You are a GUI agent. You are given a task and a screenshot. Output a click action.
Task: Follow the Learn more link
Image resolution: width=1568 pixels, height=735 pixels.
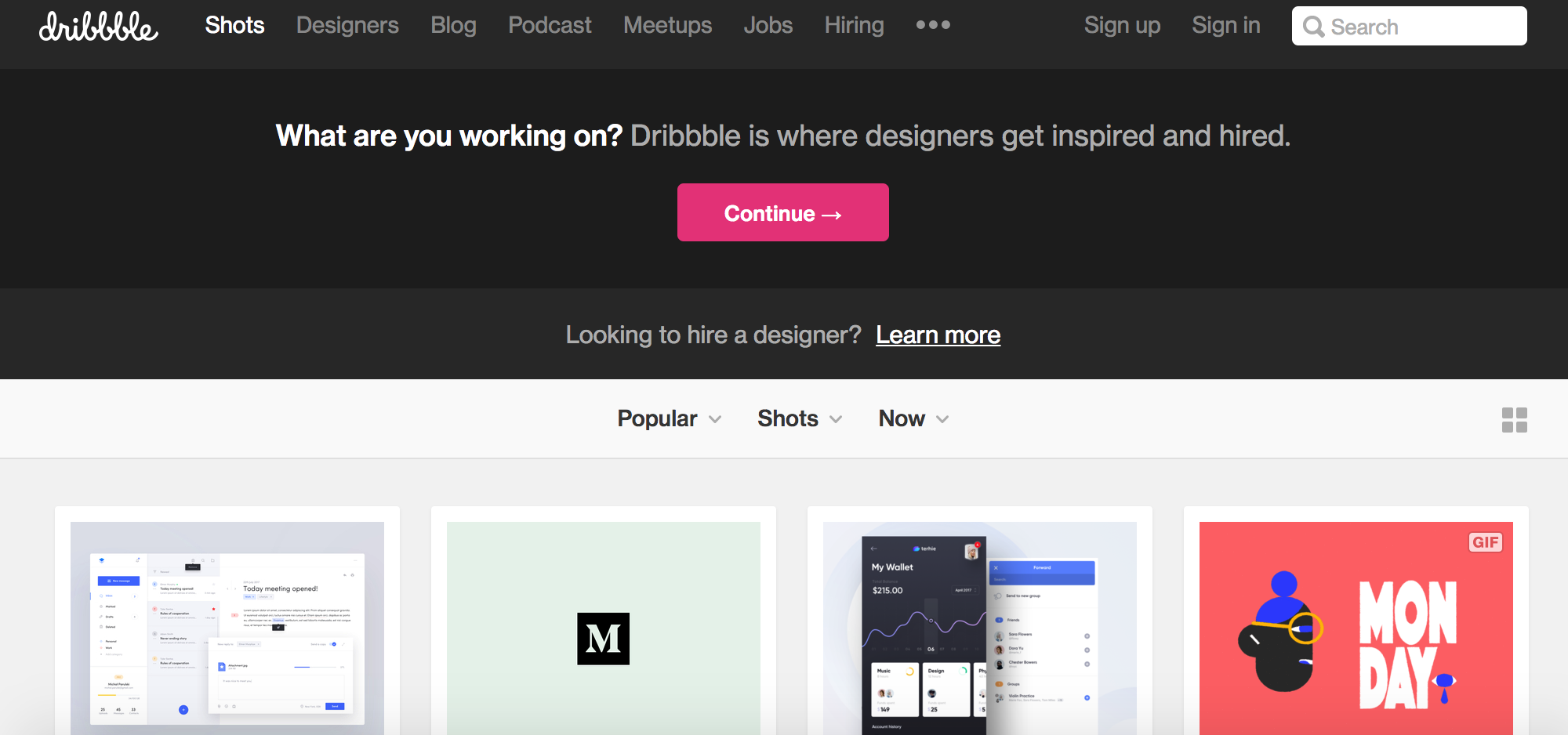pos(938,335)
